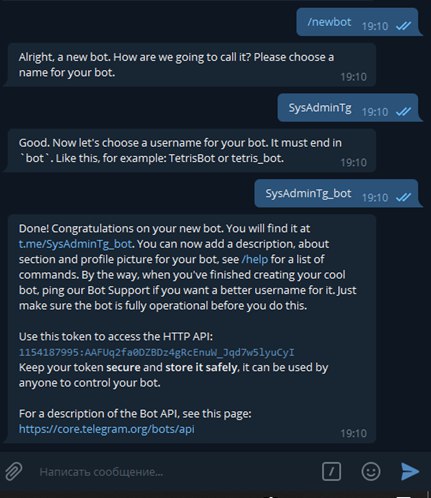Image resolution: width=431 pixels, height=498 pixels.
Task: Select the SysAdminTg sent message bubble
Action: pos(348,108)
